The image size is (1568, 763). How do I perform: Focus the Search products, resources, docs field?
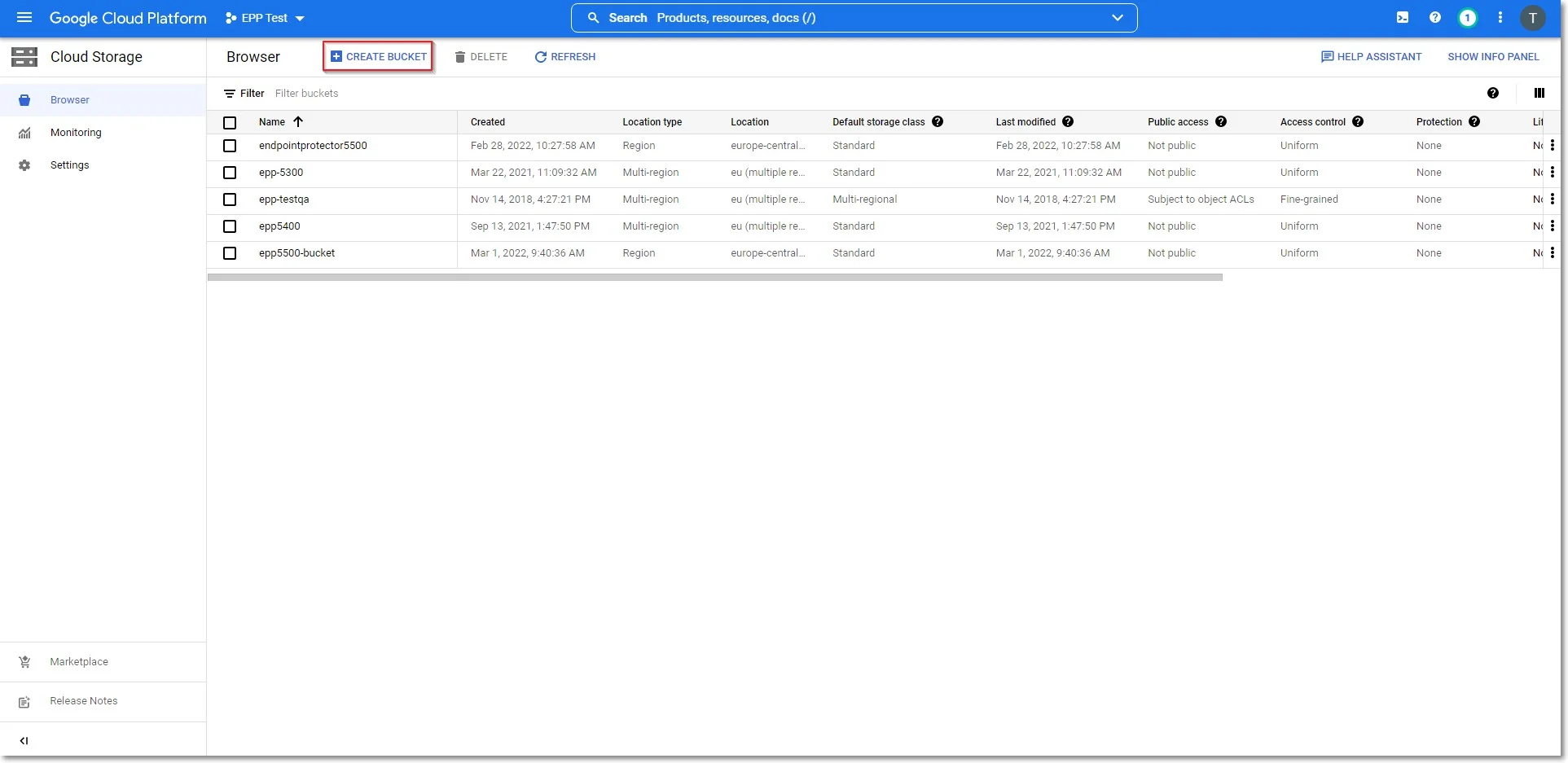(855, 18)
